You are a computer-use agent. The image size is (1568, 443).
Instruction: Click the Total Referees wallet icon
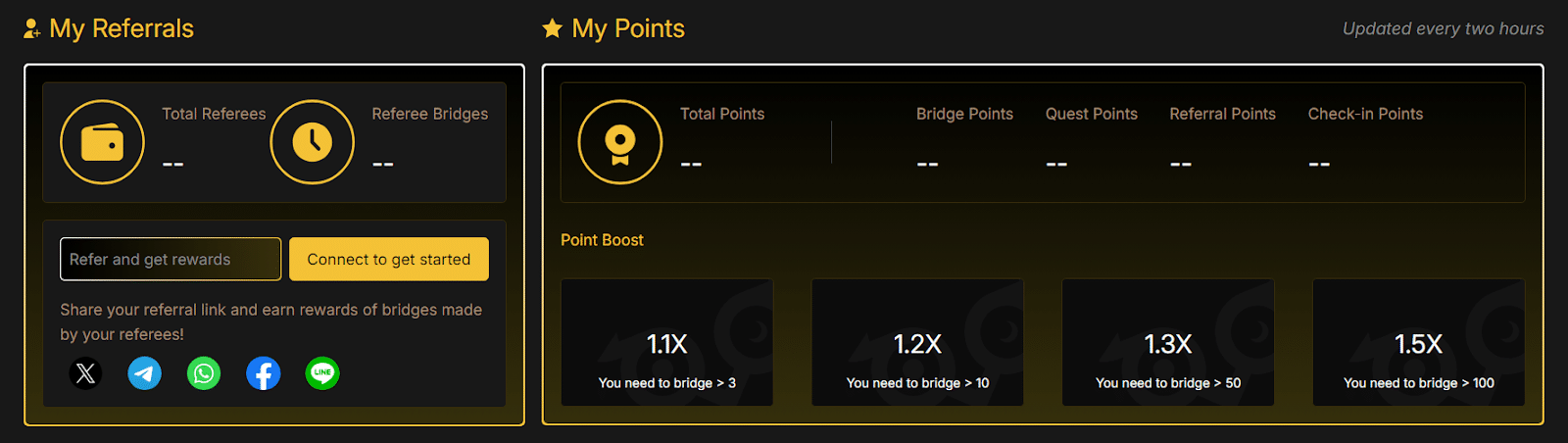point(102,142)
